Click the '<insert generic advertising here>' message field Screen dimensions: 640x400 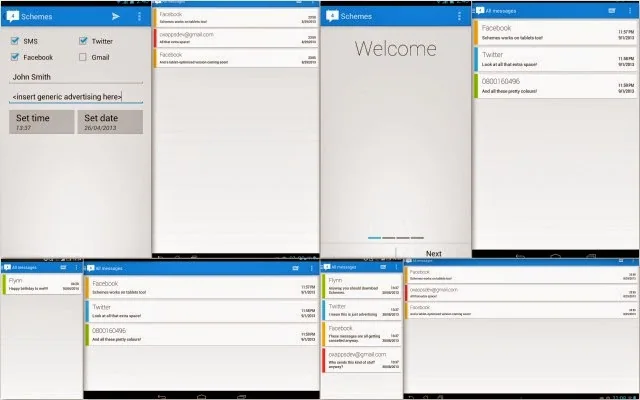[x=76, y=97]
